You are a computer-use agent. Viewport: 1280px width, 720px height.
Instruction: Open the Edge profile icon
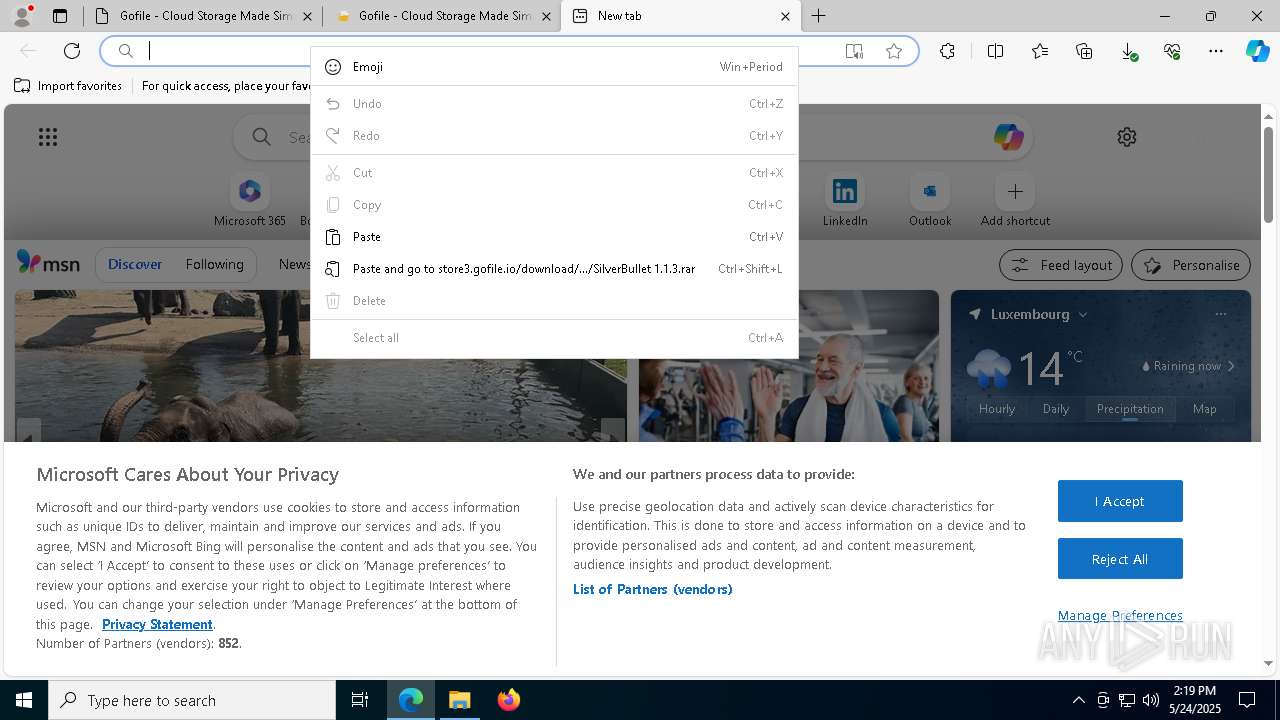coord(22,16)
